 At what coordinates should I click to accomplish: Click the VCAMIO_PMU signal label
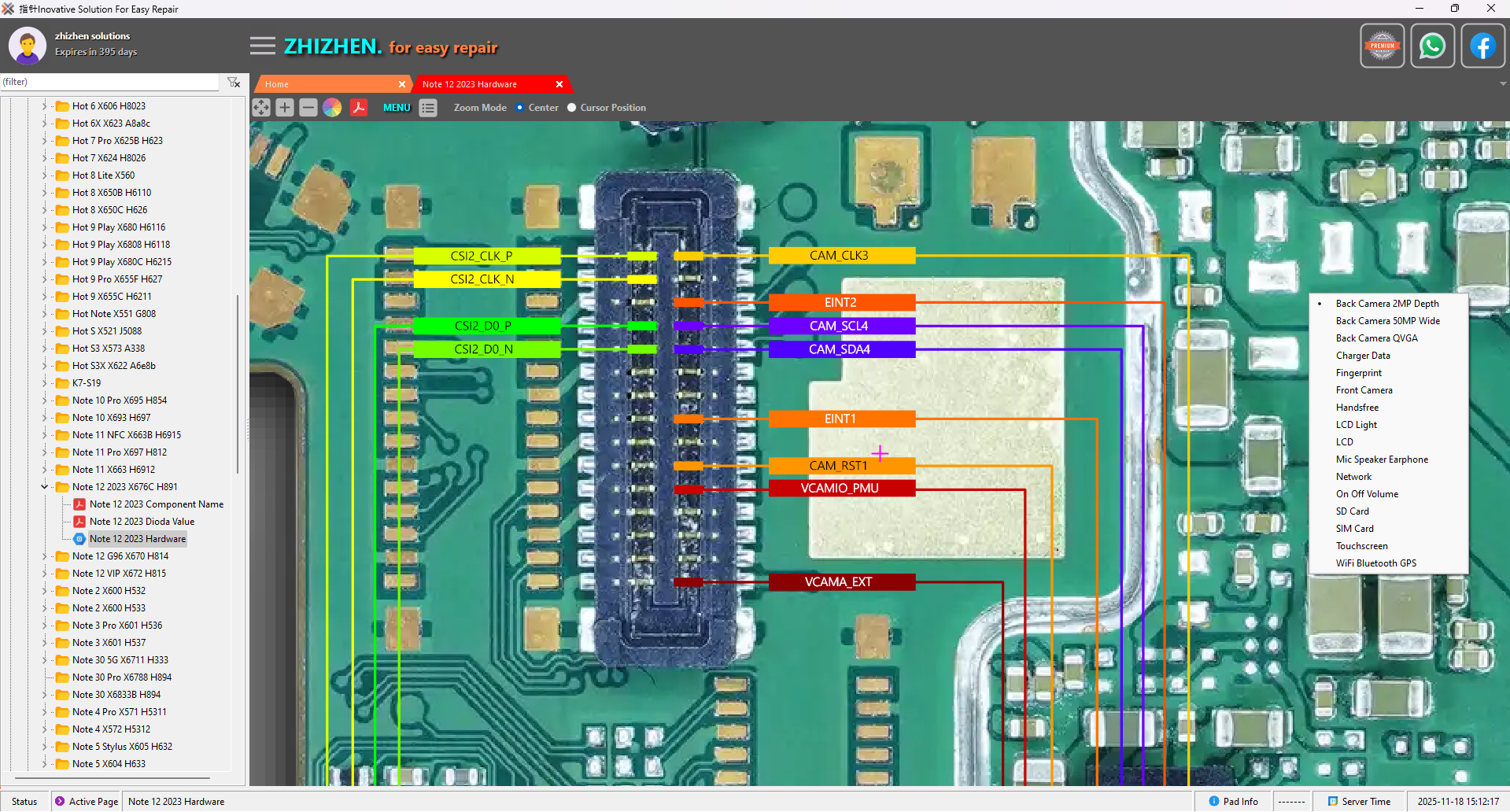point(842,489)
